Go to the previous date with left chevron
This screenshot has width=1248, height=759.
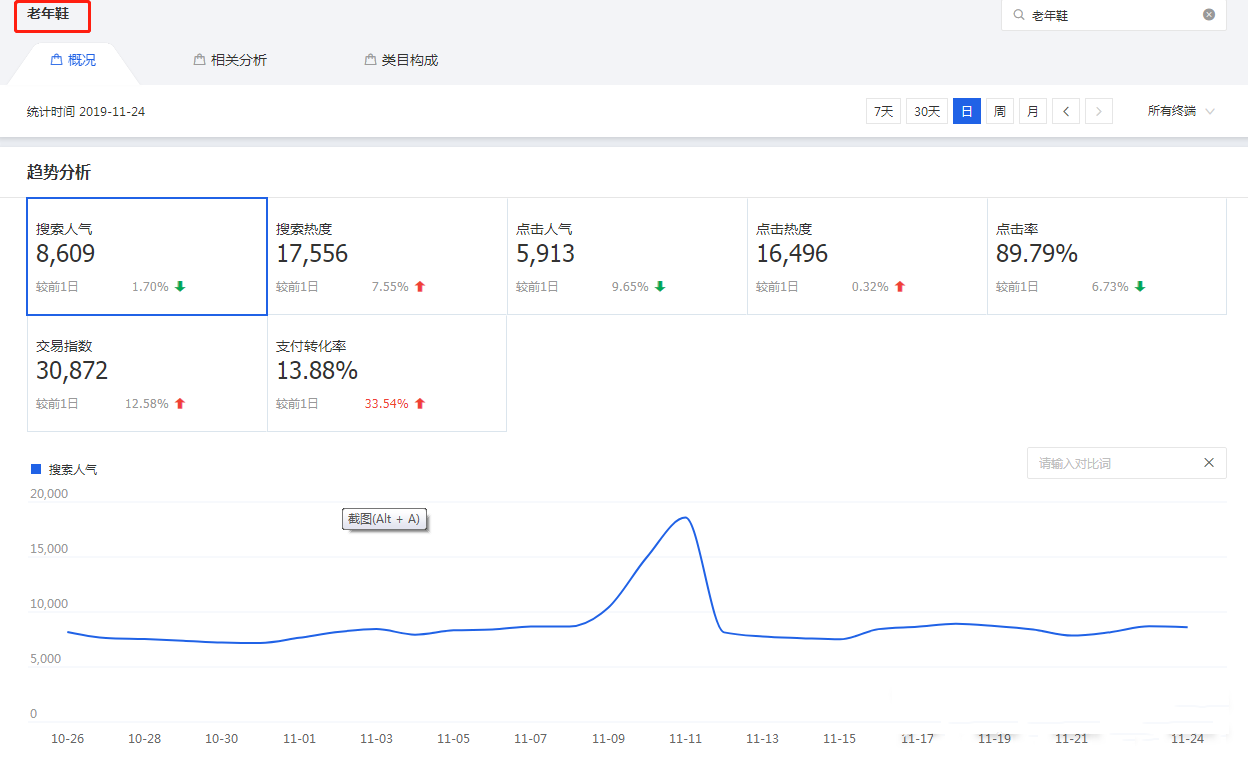1066,111
